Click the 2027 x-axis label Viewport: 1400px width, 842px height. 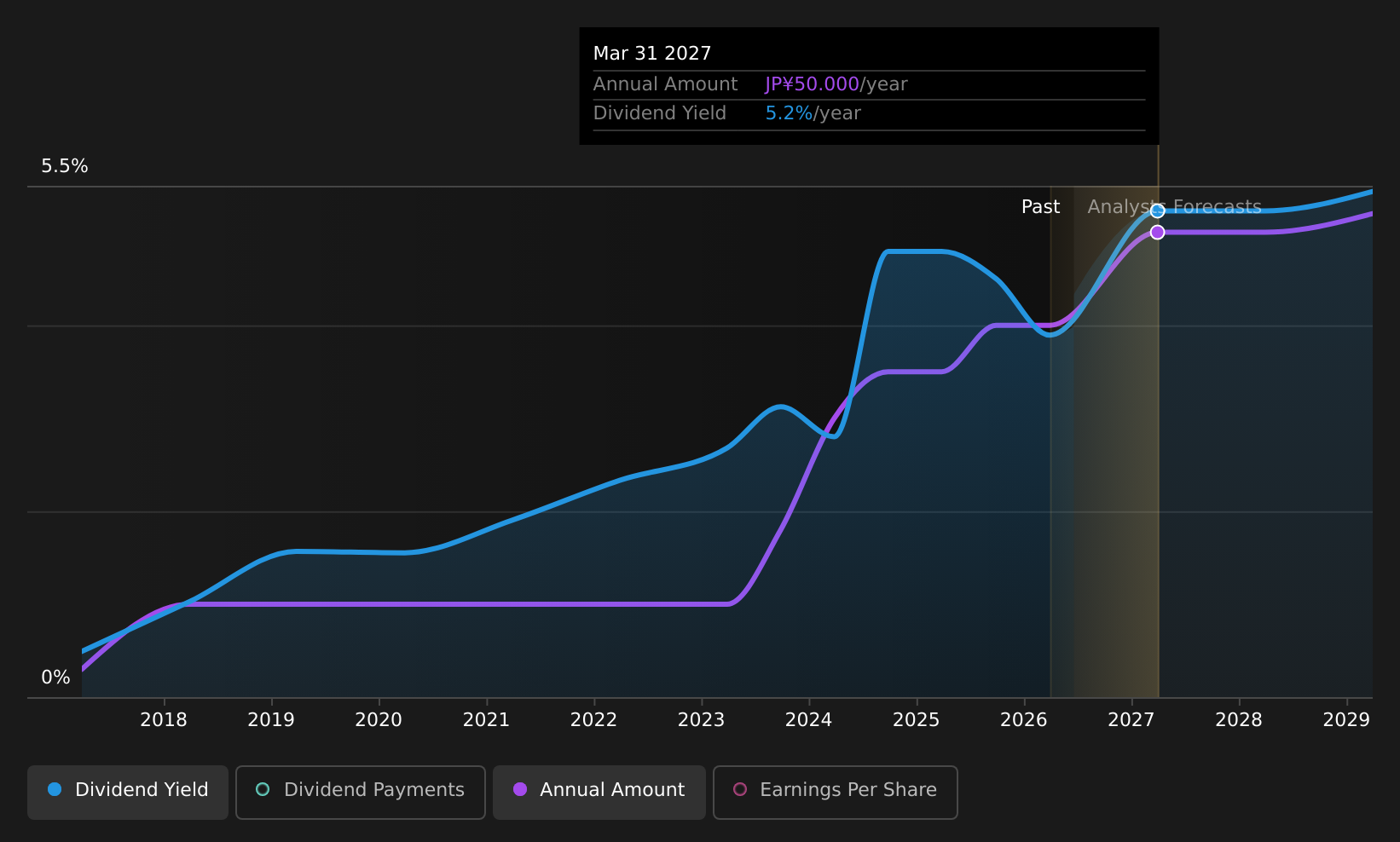[x=1131, y=720]
